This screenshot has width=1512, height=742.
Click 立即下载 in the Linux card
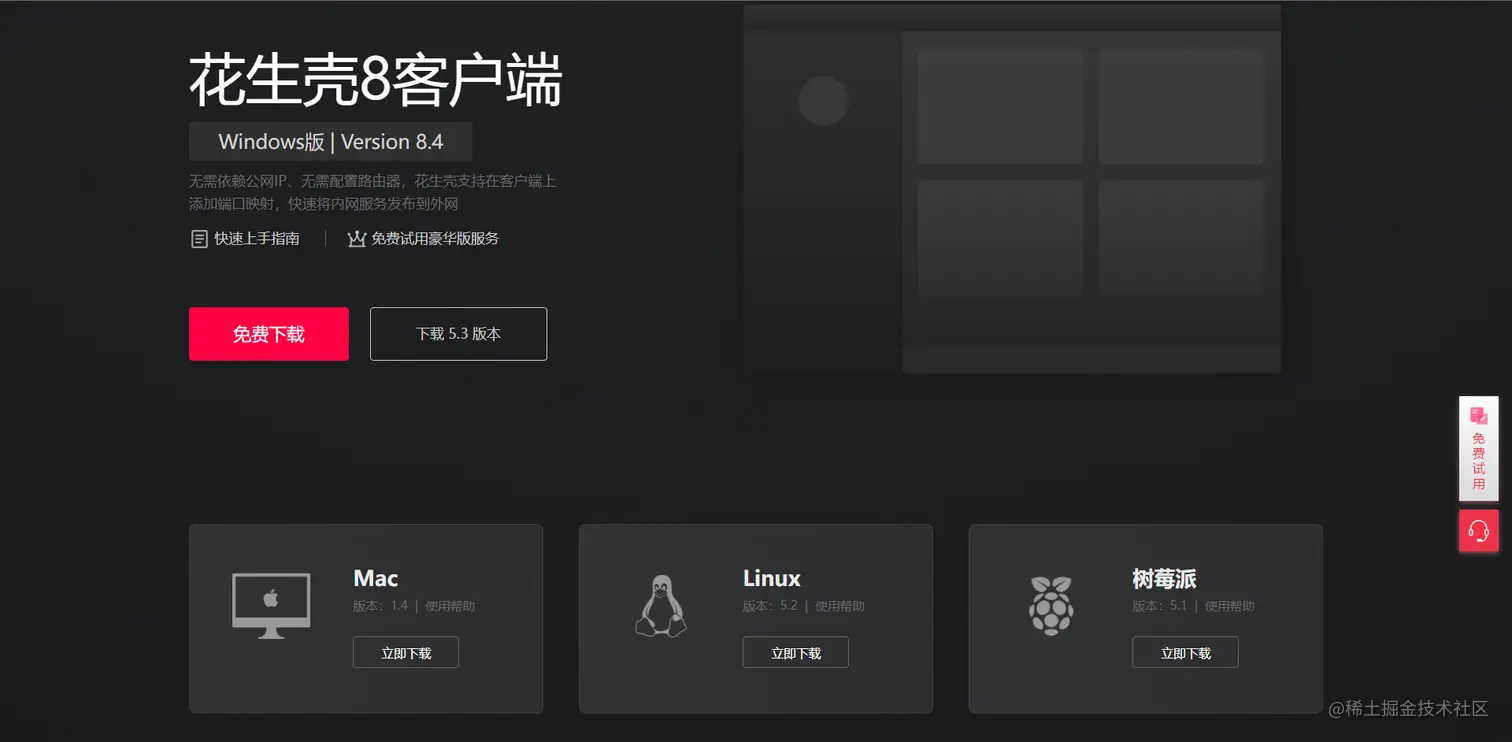click(796, 652)
